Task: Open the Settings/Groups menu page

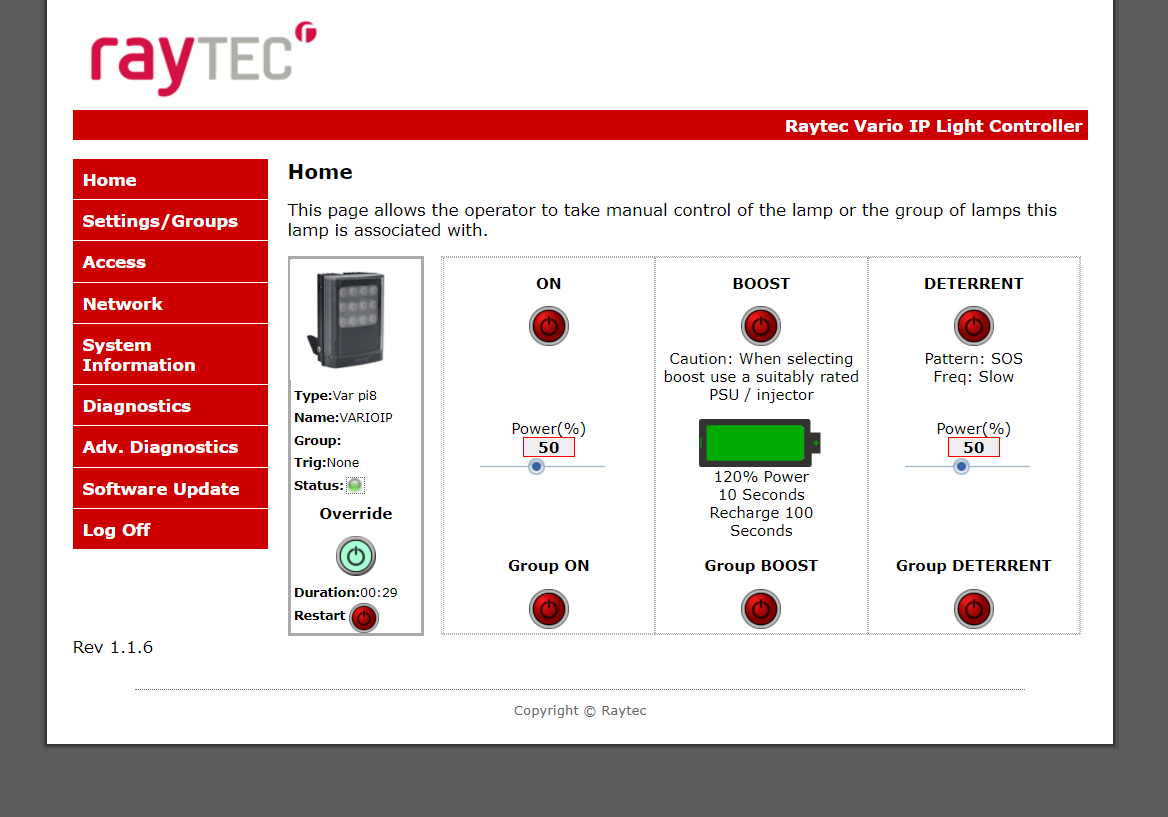Action: pos(170,221)
